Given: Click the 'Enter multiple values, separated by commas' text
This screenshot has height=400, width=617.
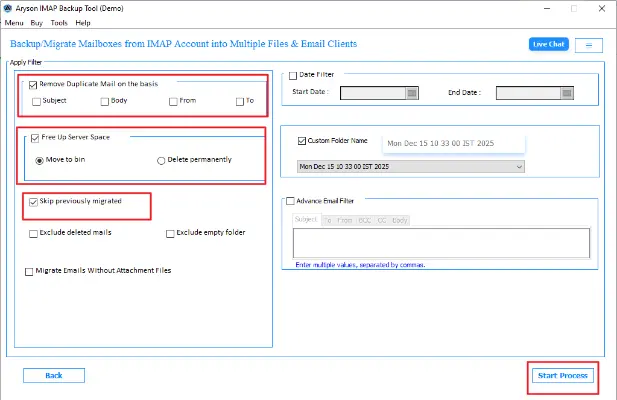Looking at the screenshot, I should click(x=360, y=265).
